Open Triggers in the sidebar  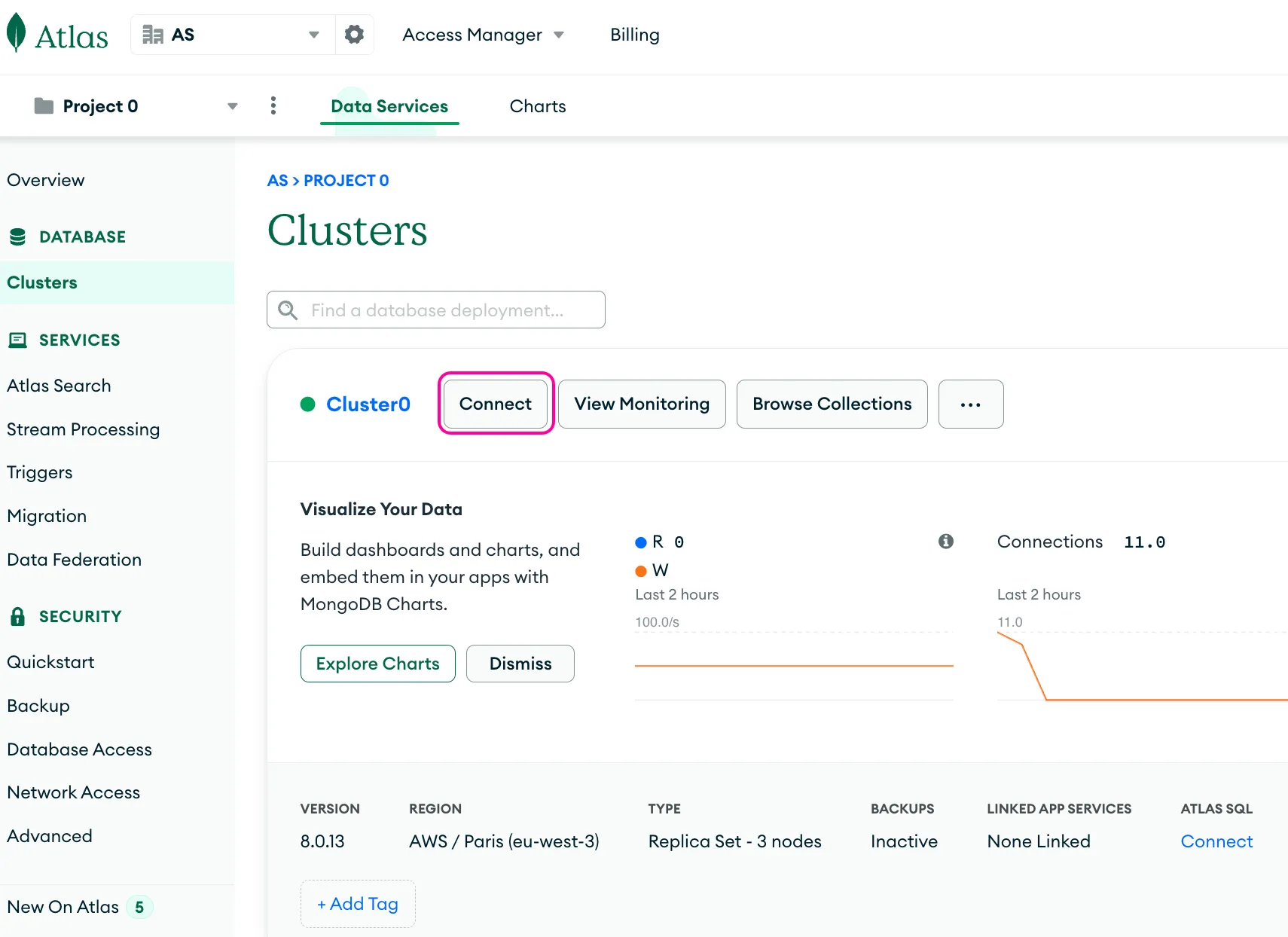(40, 472)
